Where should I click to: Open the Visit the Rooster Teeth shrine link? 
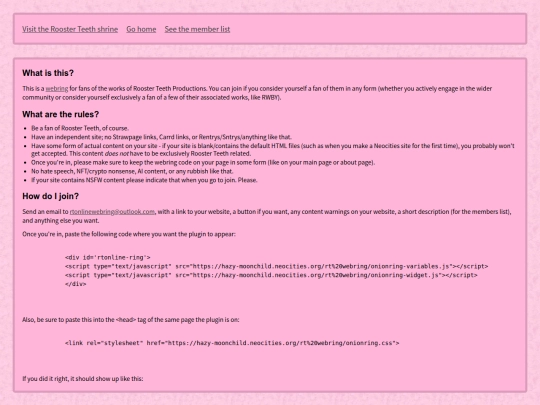(70, 29)
